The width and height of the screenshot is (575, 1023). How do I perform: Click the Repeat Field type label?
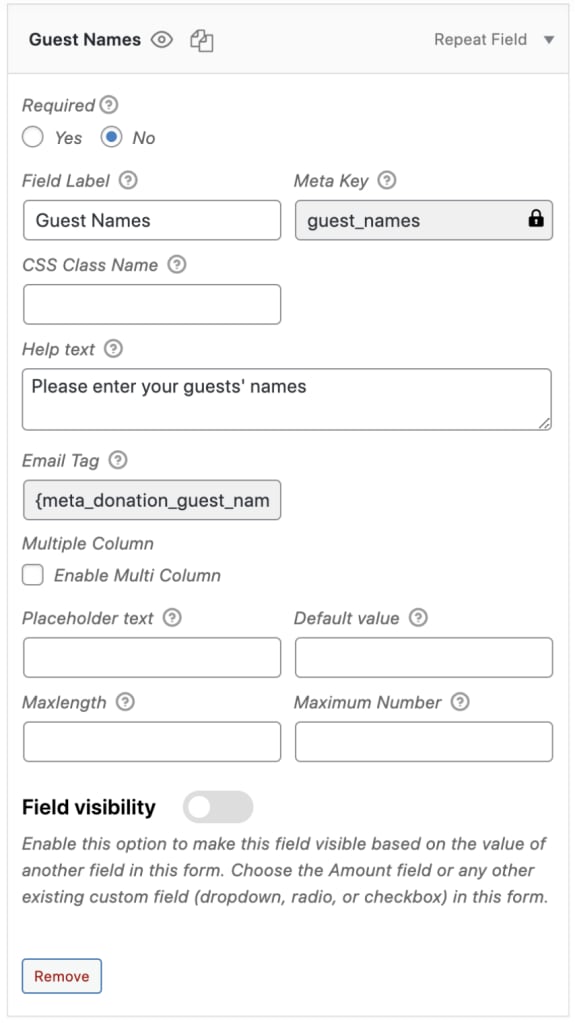click(x=480, y=40)
